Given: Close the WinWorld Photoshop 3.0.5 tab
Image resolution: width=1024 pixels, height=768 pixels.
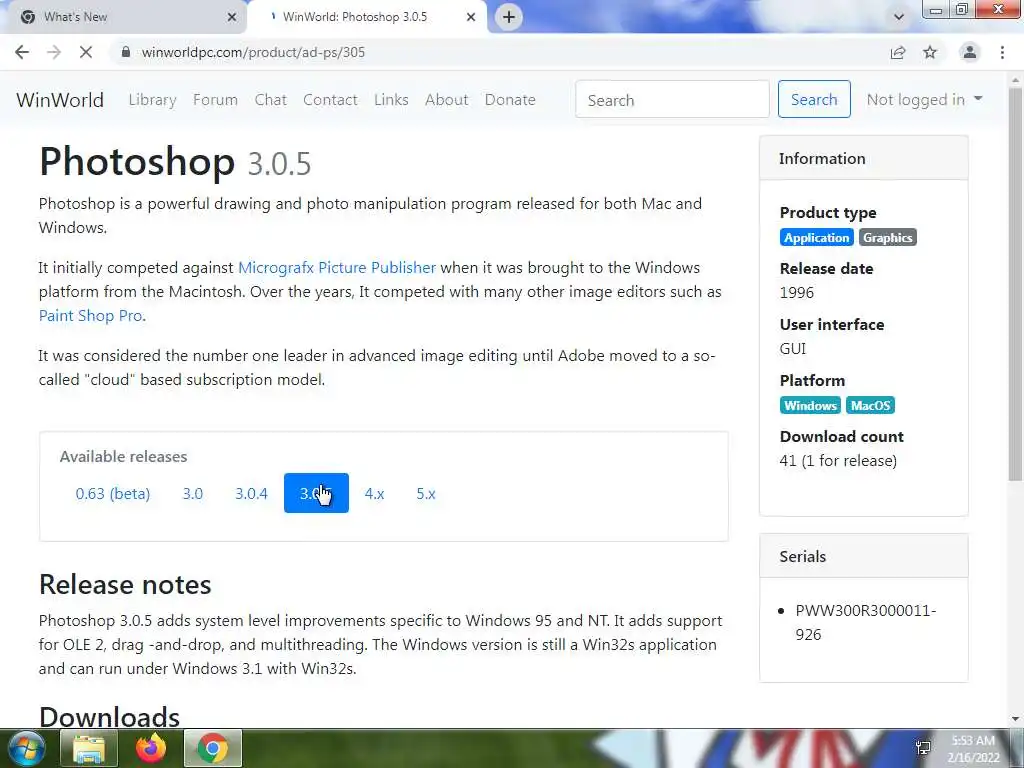Looking at the screenshot, I should 471,17.
